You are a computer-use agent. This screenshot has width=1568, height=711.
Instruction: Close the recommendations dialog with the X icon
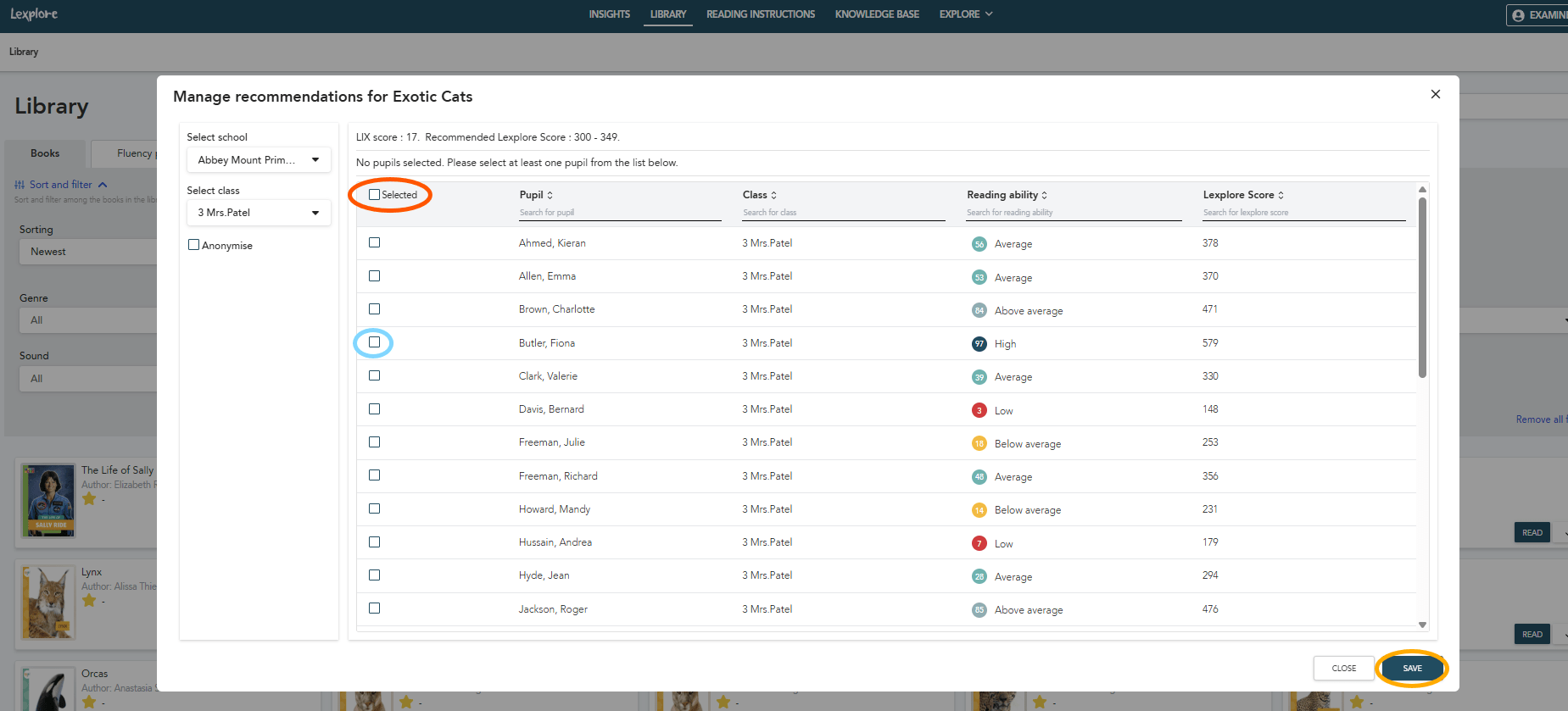point(1435,94)
